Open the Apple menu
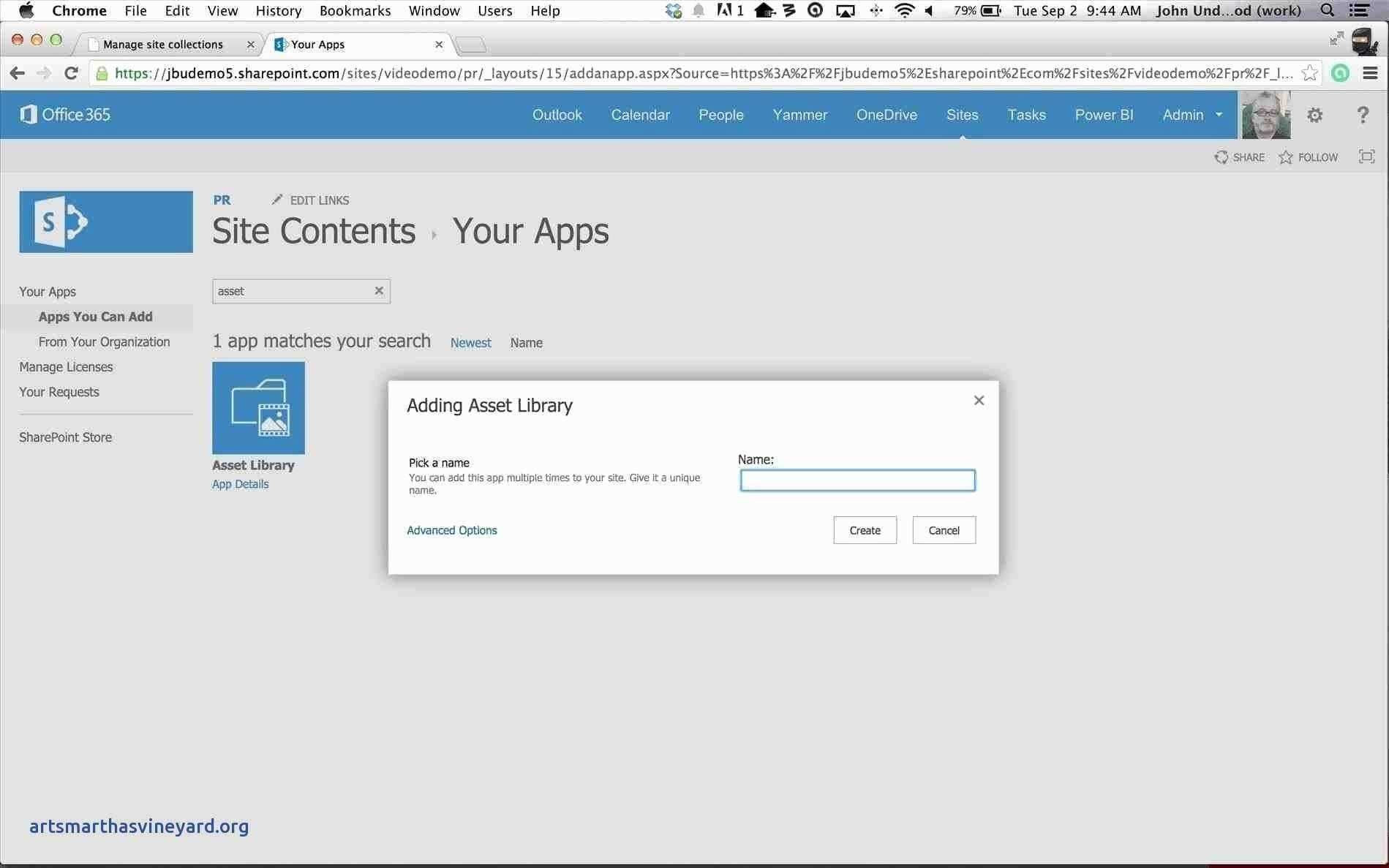This screenshot has width=1389, height=868. pyautogui.click(x=26, y=10)
